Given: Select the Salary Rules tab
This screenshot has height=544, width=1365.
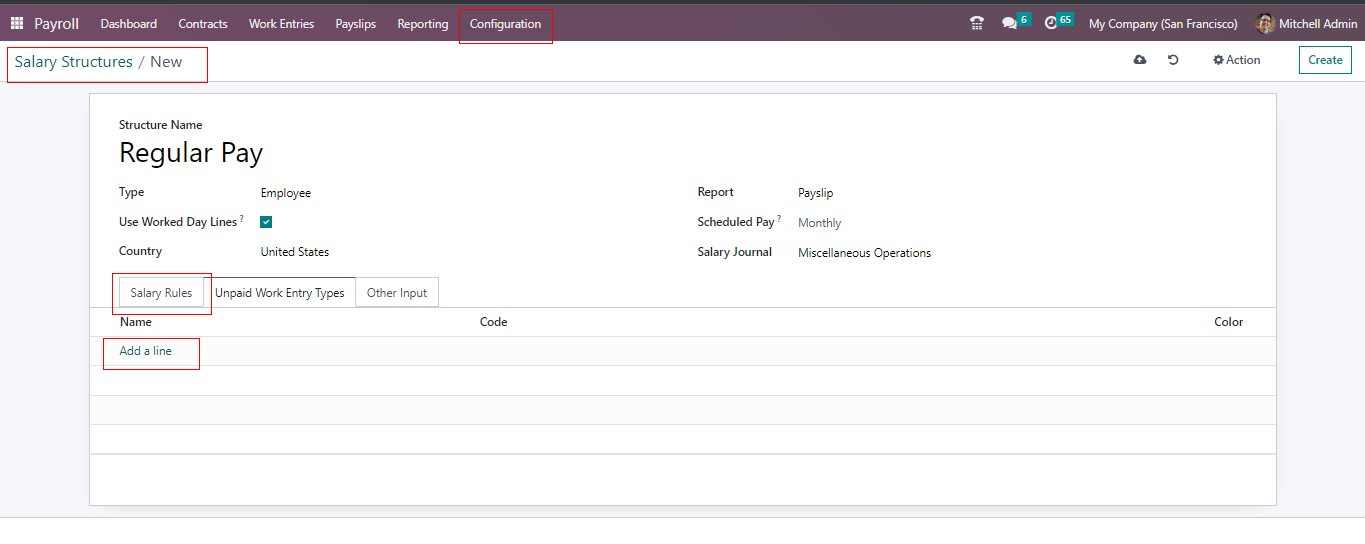Looking at the screenshot, I should (161, 293).
